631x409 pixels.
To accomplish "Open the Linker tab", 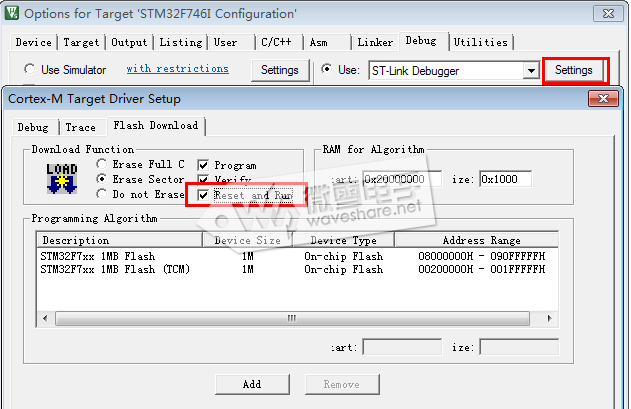I will coord(375,43).
